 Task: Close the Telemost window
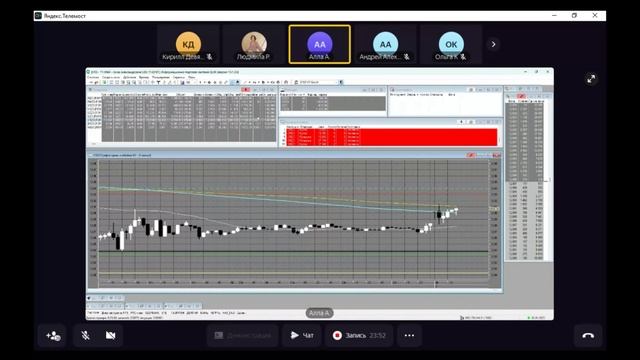pos(595,16)
